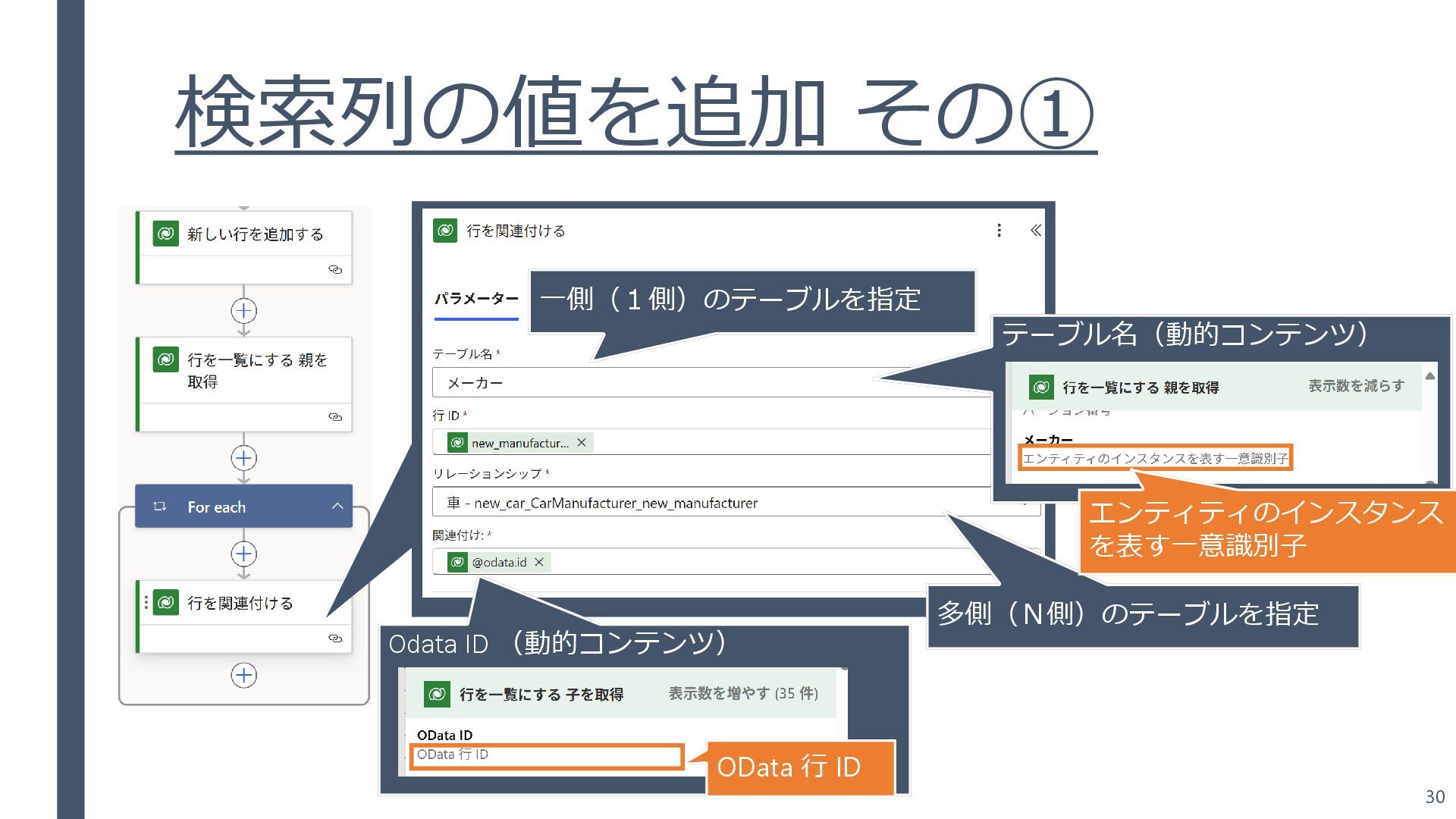
Task: Click the plus button below 新しい行を追加する
Action: point(243,311)
